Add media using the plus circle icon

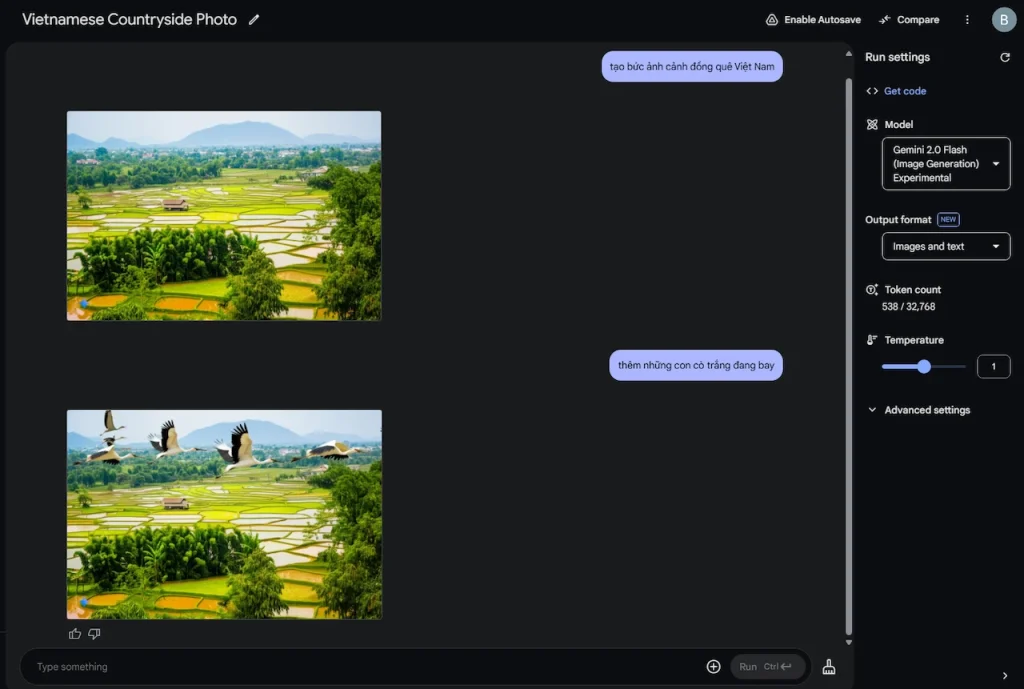click(x=713, y=666)
